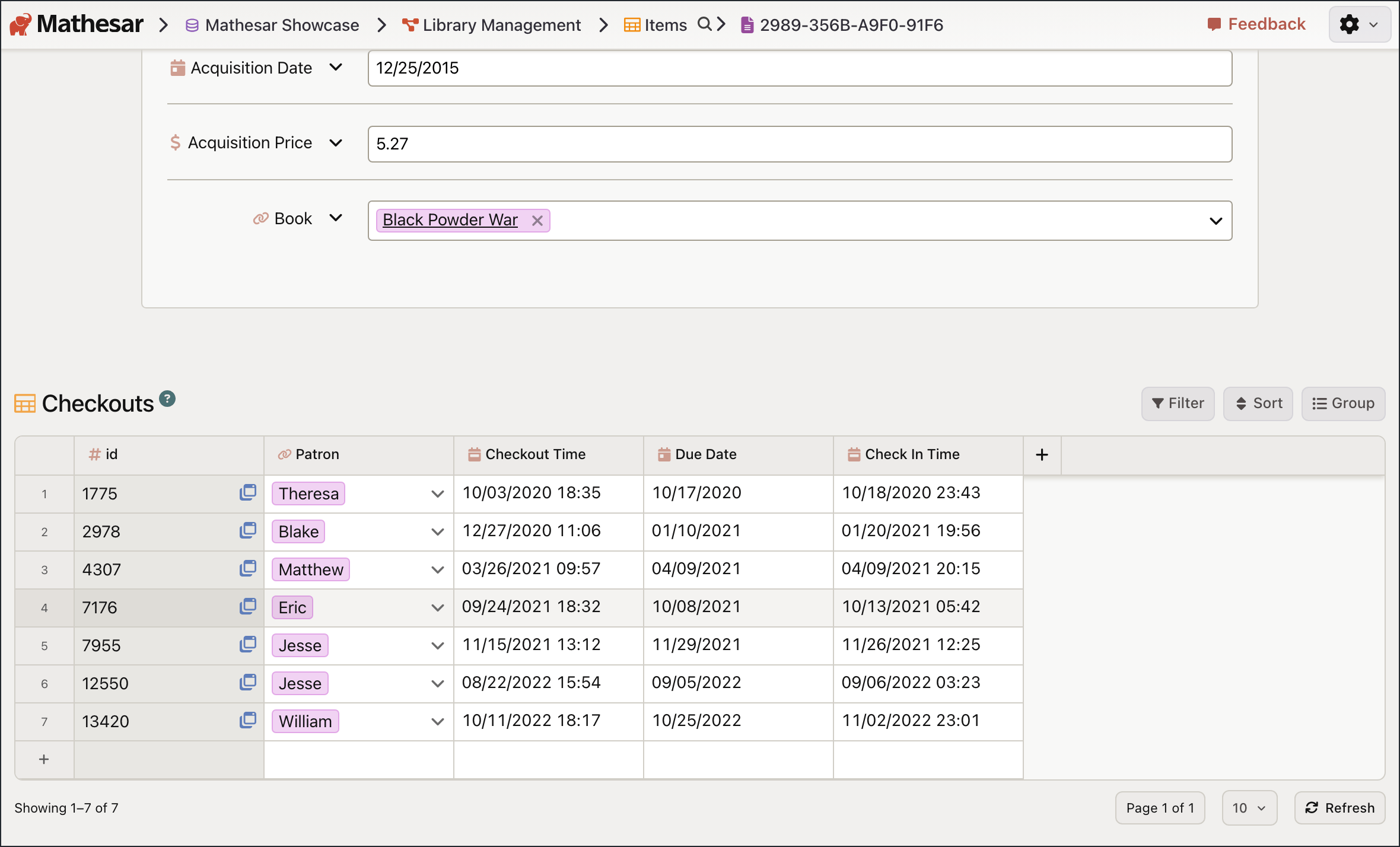
Task: Change the page size dropdown showing 10
Action: (1249, 808)
